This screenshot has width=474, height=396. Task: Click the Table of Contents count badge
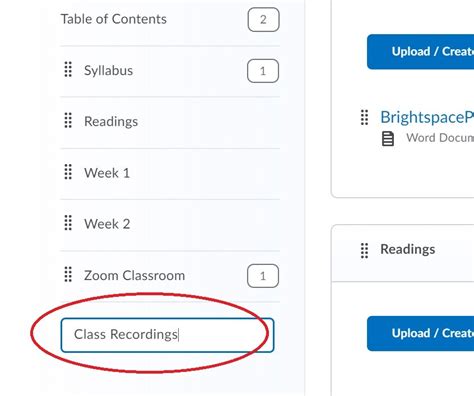263,20
